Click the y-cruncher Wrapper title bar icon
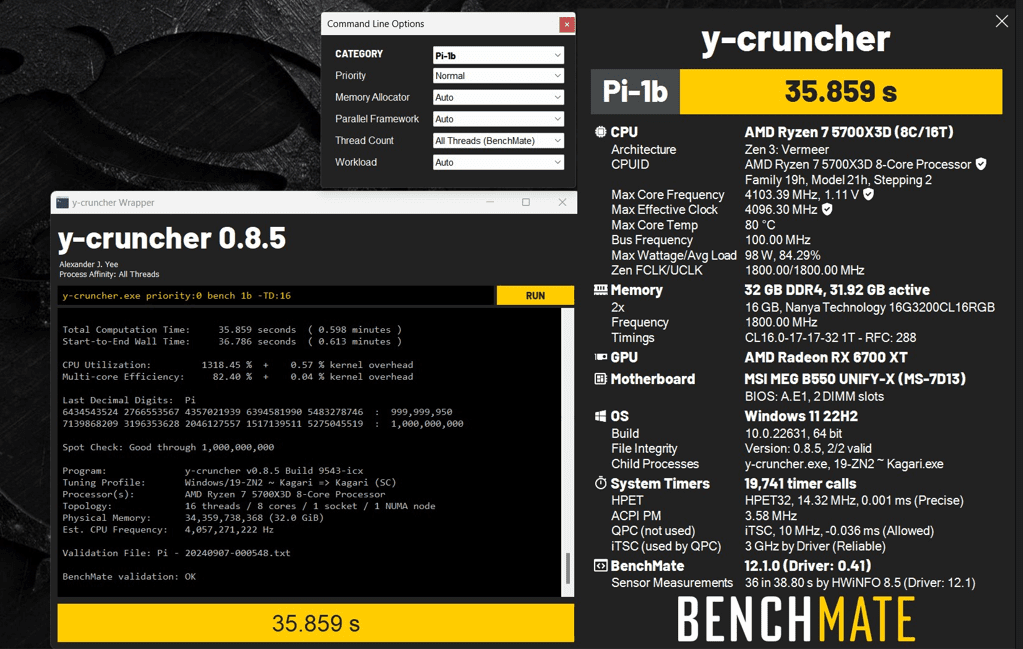Viewport: 1023px width, 649px height. tap(63, 203)
